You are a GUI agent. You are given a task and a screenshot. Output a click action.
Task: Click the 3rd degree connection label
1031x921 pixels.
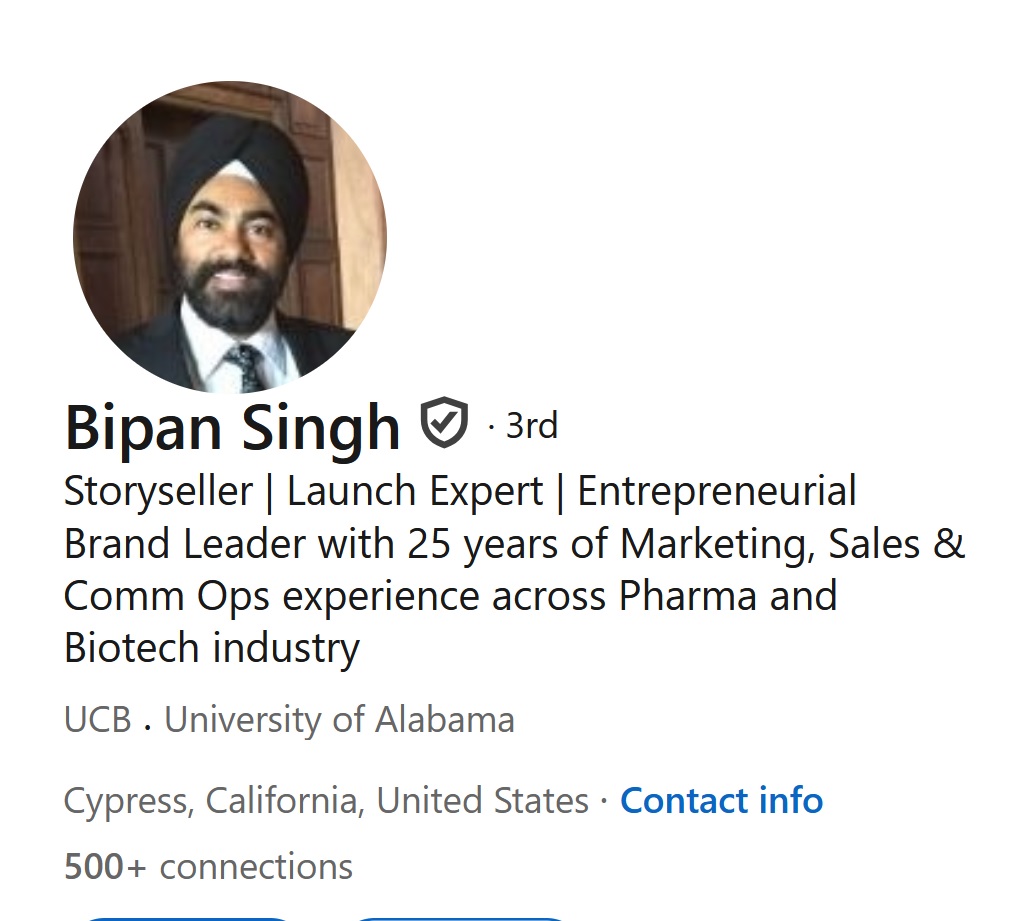tap(531, 426)
